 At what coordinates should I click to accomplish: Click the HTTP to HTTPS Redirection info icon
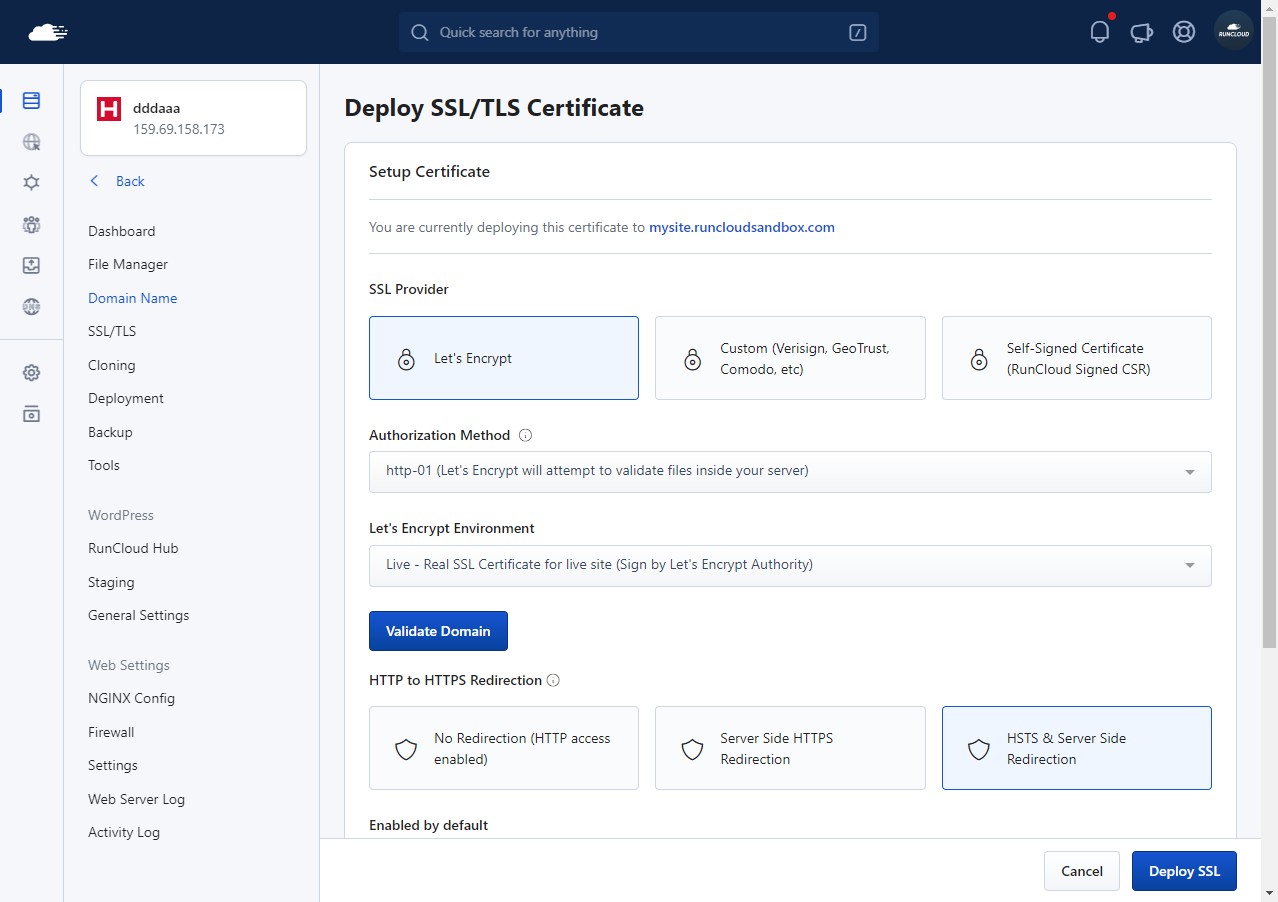point(553,680)
